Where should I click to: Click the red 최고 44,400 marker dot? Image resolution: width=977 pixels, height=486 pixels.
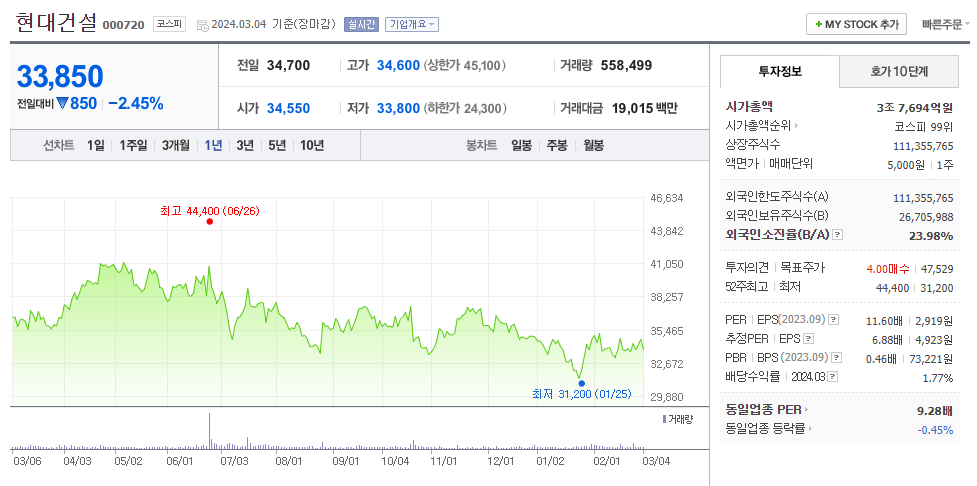[x=209, y=221]
